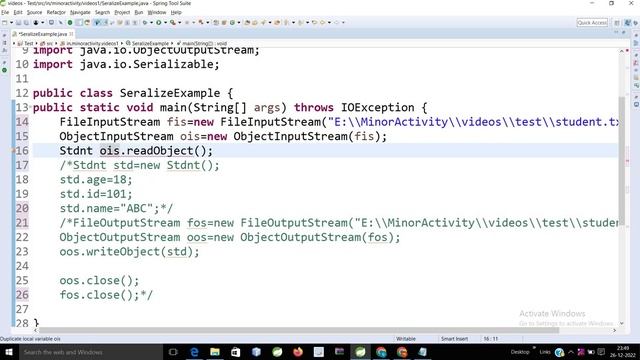Screen dimensions: 640x360
Task: Click line 16 with ois.readObject()
Action: tap(325, 151)
